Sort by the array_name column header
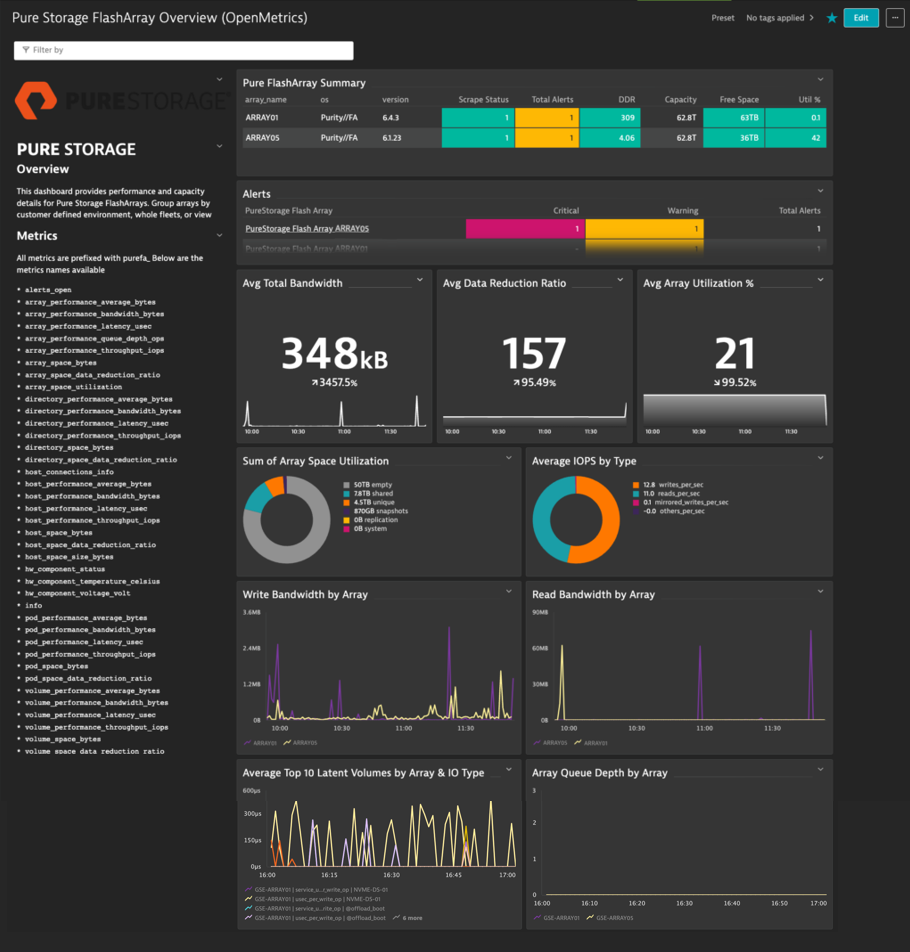910x952 pixels. pos(266,100)
